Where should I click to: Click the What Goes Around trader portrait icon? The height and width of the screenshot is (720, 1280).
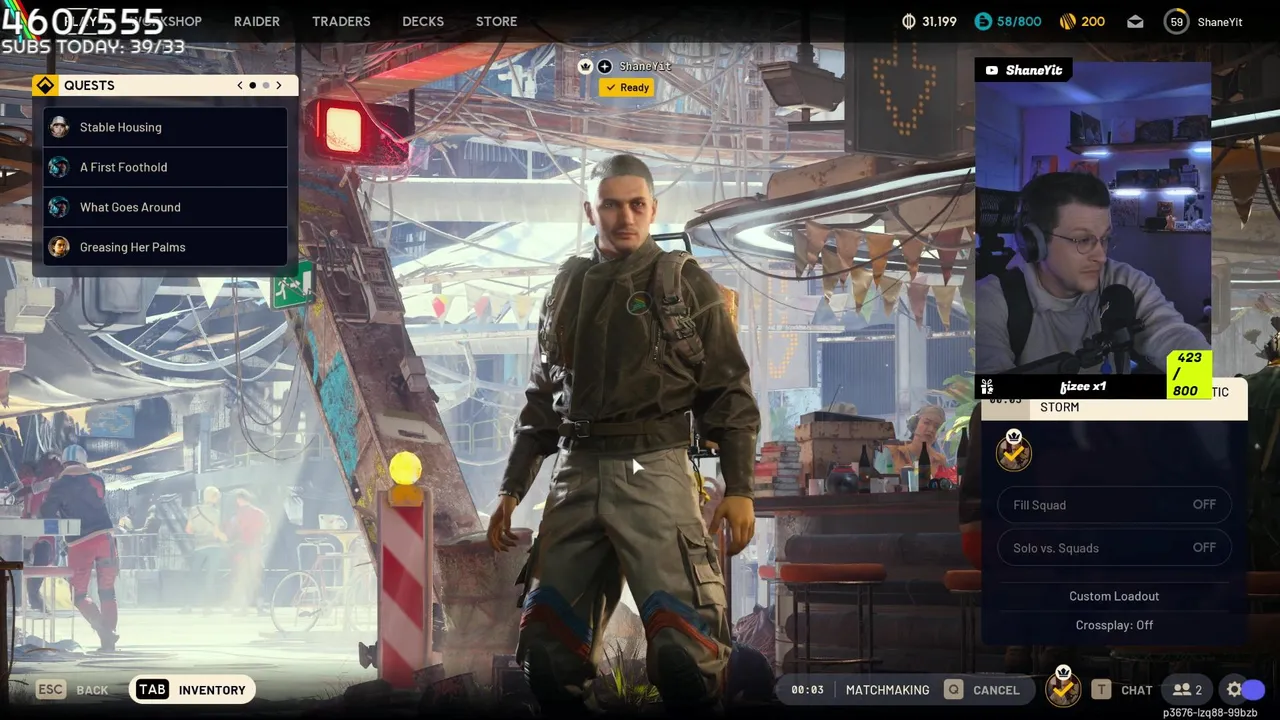coord(59,207)
